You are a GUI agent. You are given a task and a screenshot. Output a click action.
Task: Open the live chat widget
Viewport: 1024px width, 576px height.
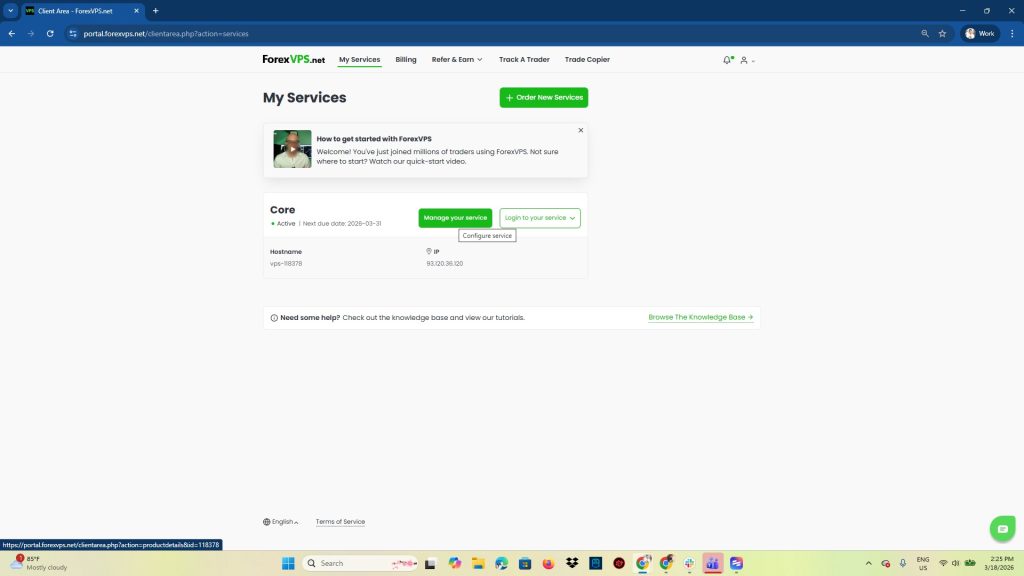pyautogui.click(x=1001, y=528)
